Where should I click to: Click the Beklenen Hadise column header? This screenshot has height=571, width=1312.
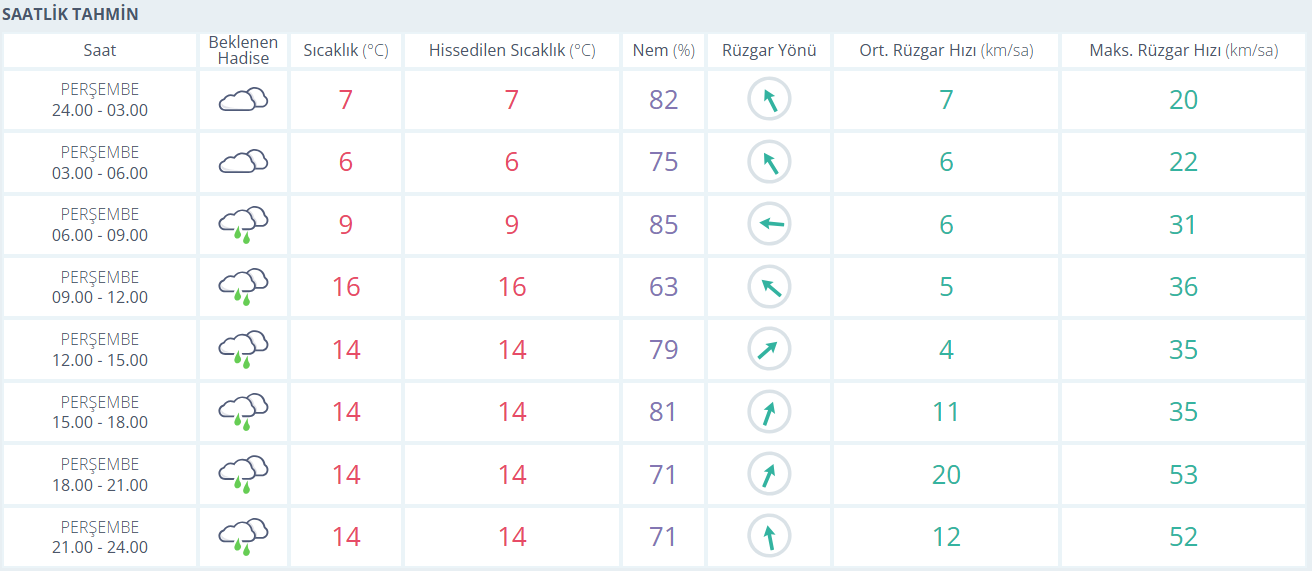[243, 51]
